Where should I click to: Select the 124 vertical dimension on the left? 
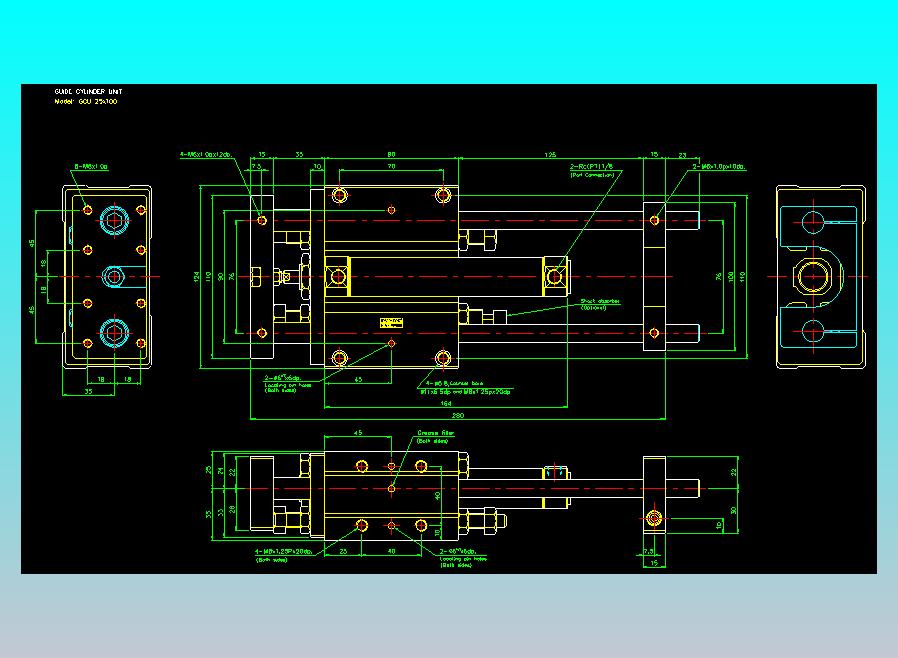[196, 277]
